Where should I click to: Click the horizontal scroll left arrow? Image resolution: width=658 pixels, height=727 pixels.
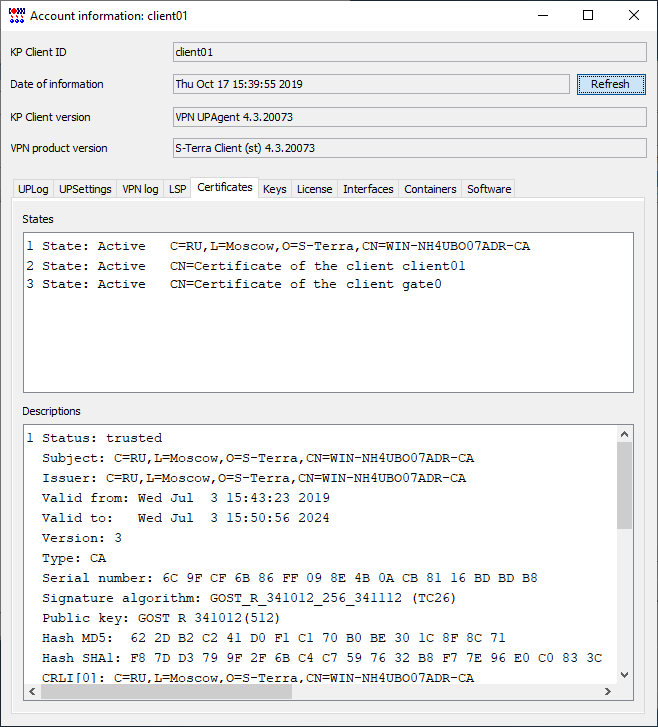[32, 691]
